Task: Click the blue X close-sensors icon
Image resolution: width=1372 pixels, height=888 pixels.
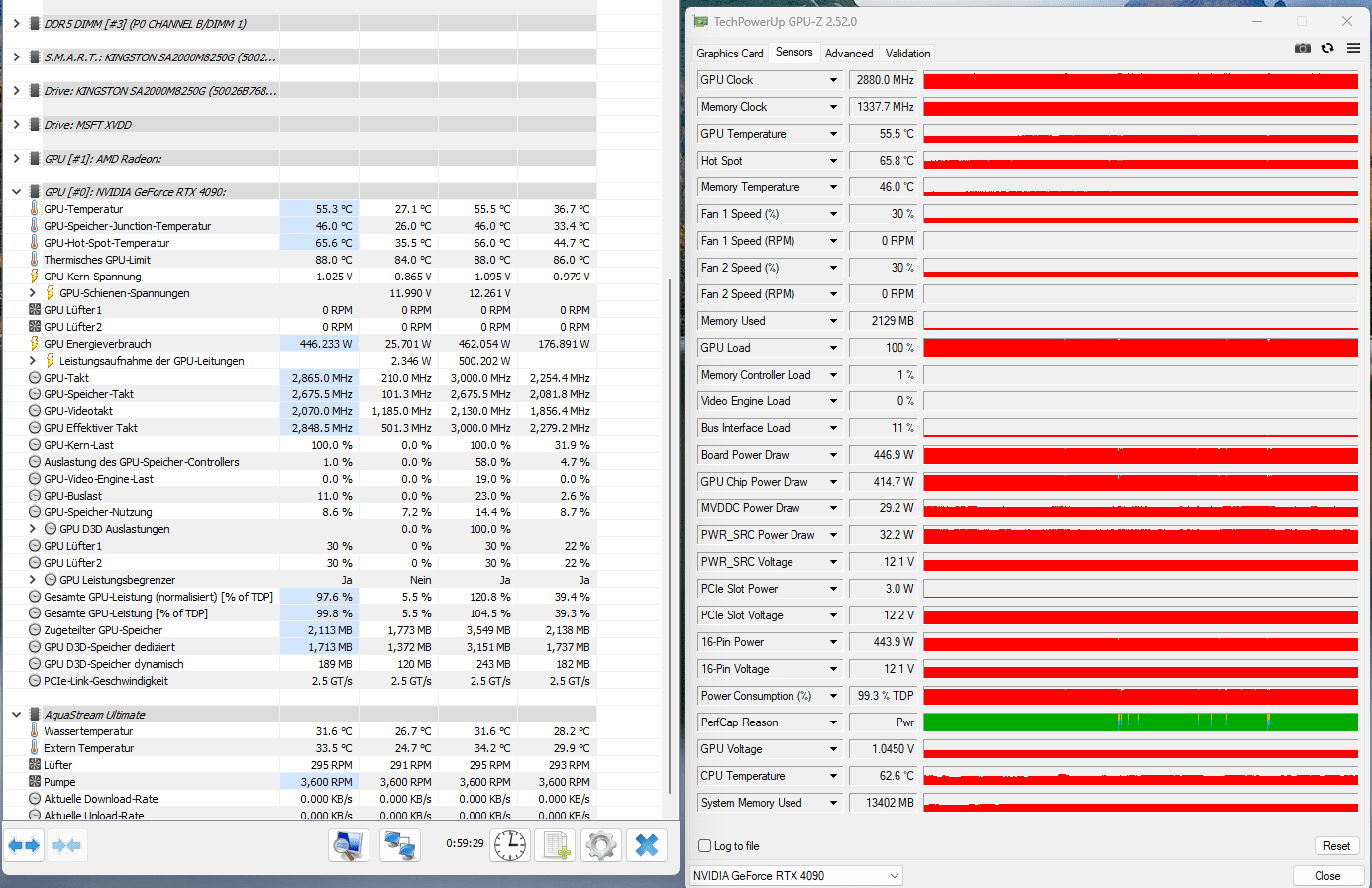Action: (647, 845)
